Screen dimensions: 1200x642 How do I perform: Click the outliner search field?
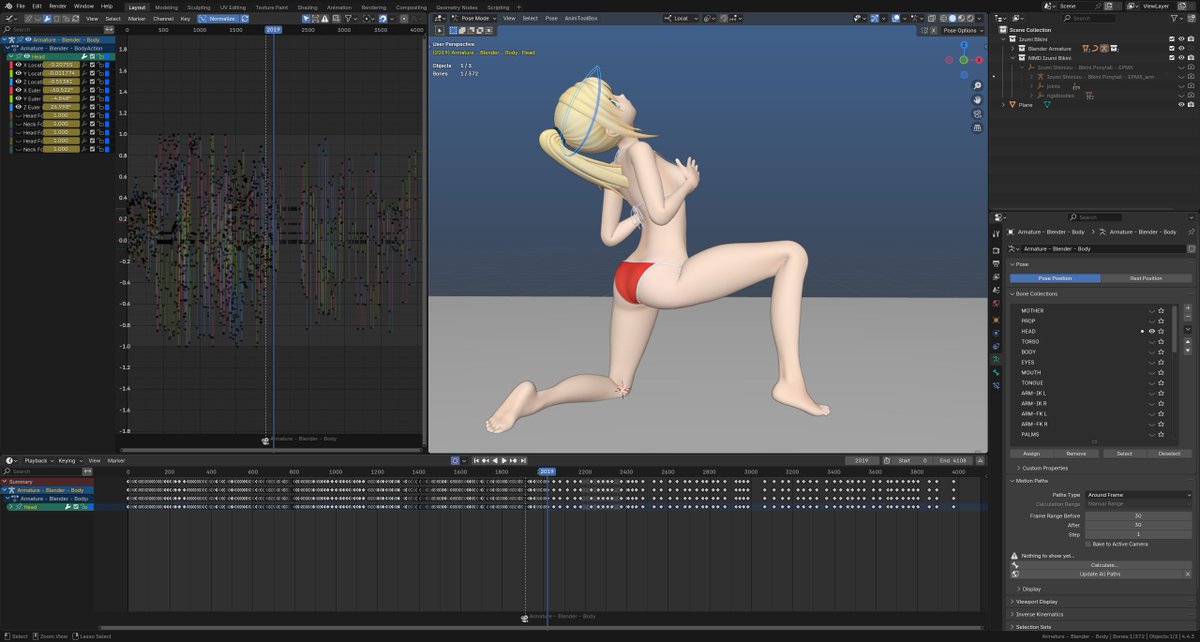(x=1090, y=18)
